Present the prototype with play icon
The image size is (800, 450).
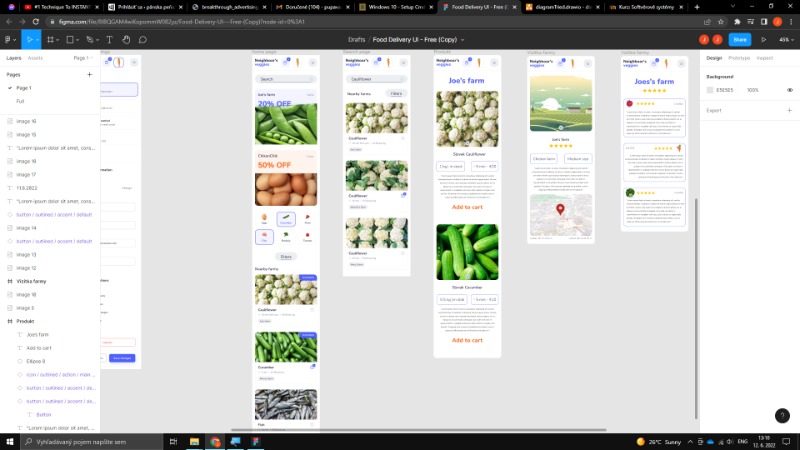tap(764, 39)
